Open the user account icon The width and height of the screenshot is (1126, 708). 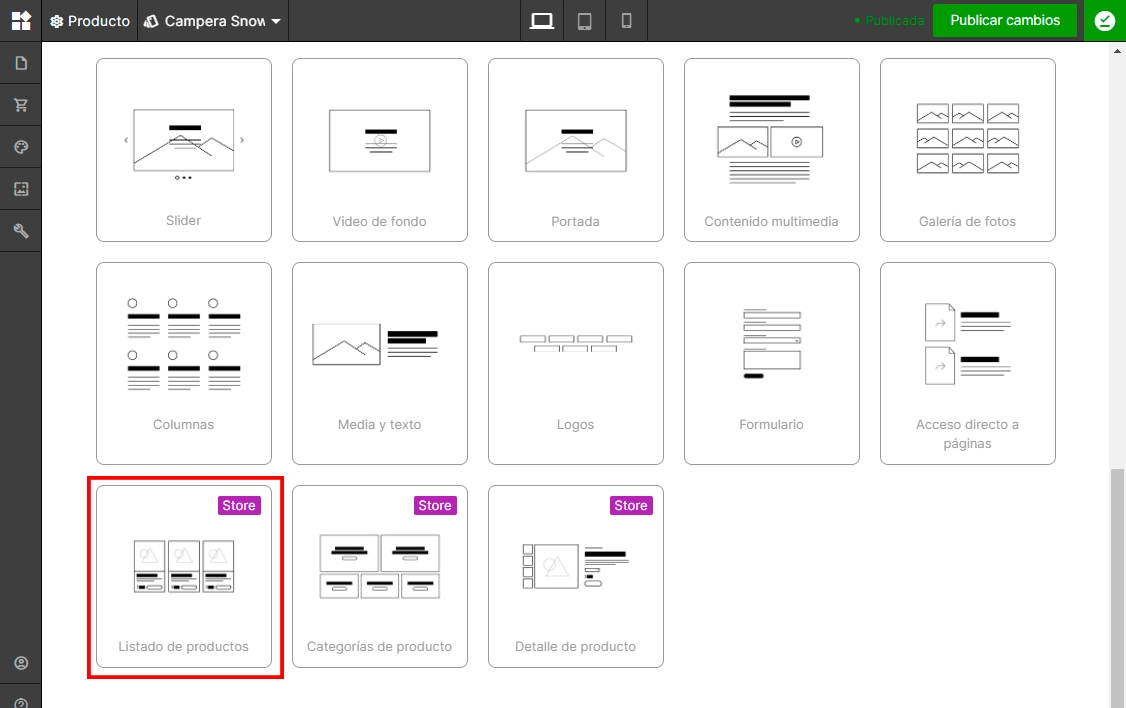[x=21, y=663]
